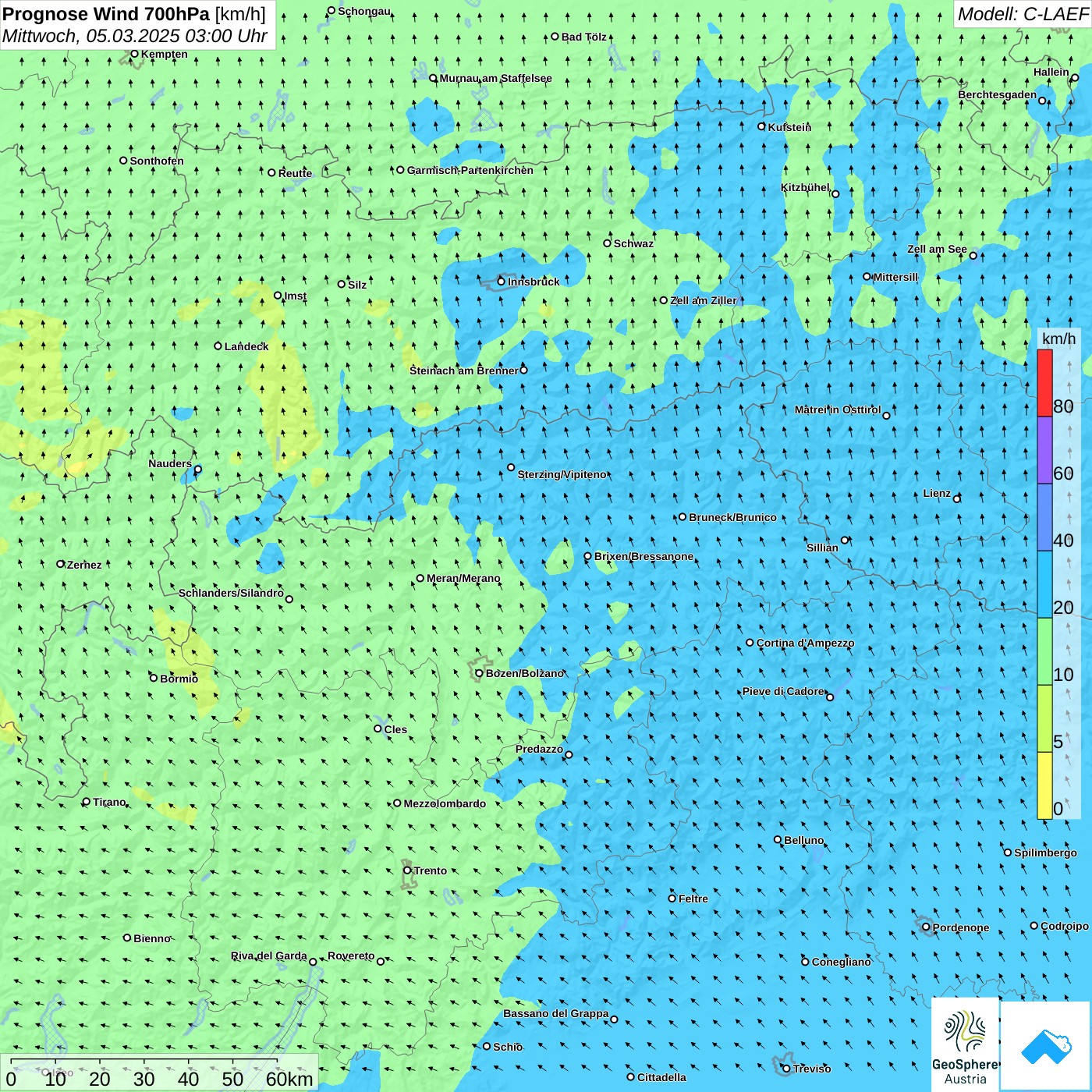Click the Feltre city label
This screenshot has height=1092, width=1092.
click(693, 899)
